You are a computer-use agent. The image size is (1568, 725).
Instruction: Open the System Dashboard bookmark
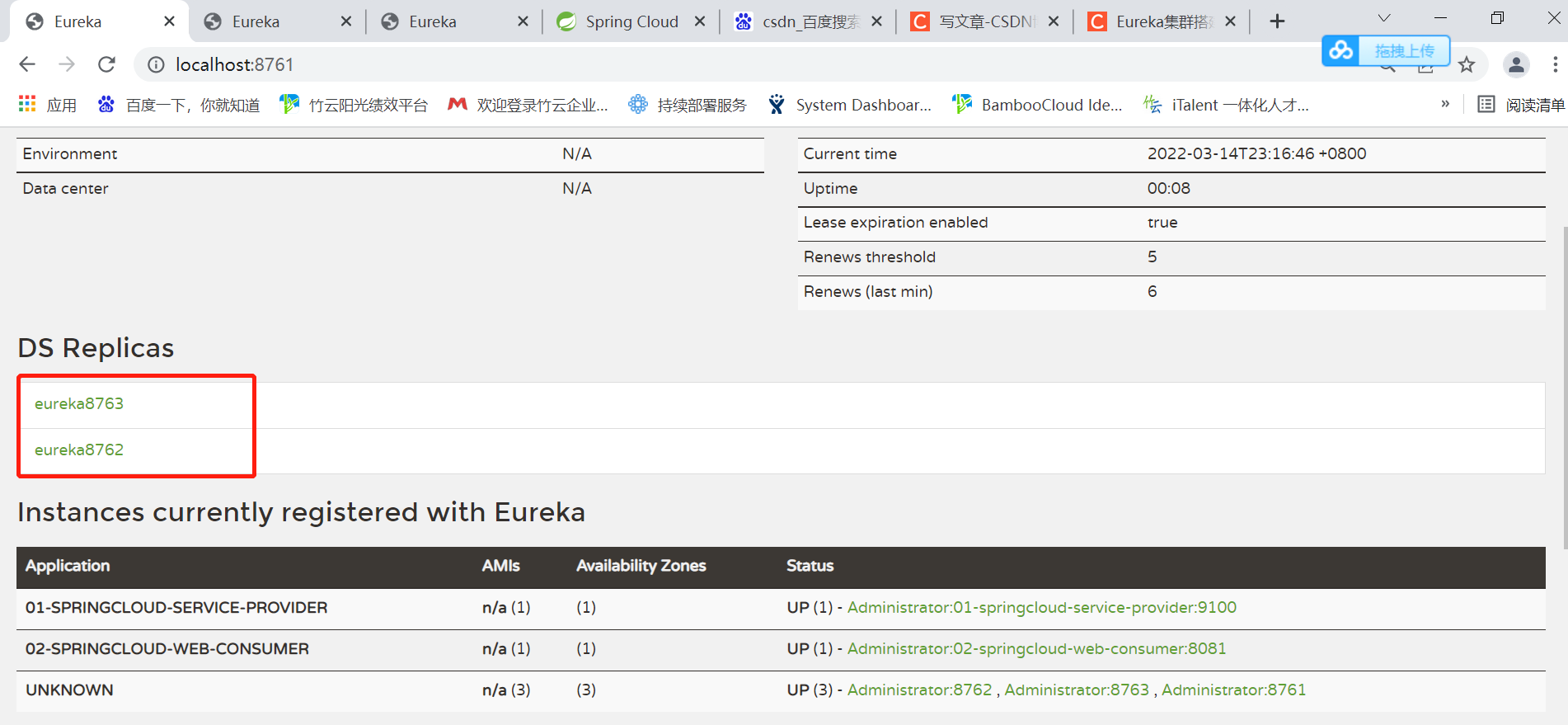tap(850, 105)
